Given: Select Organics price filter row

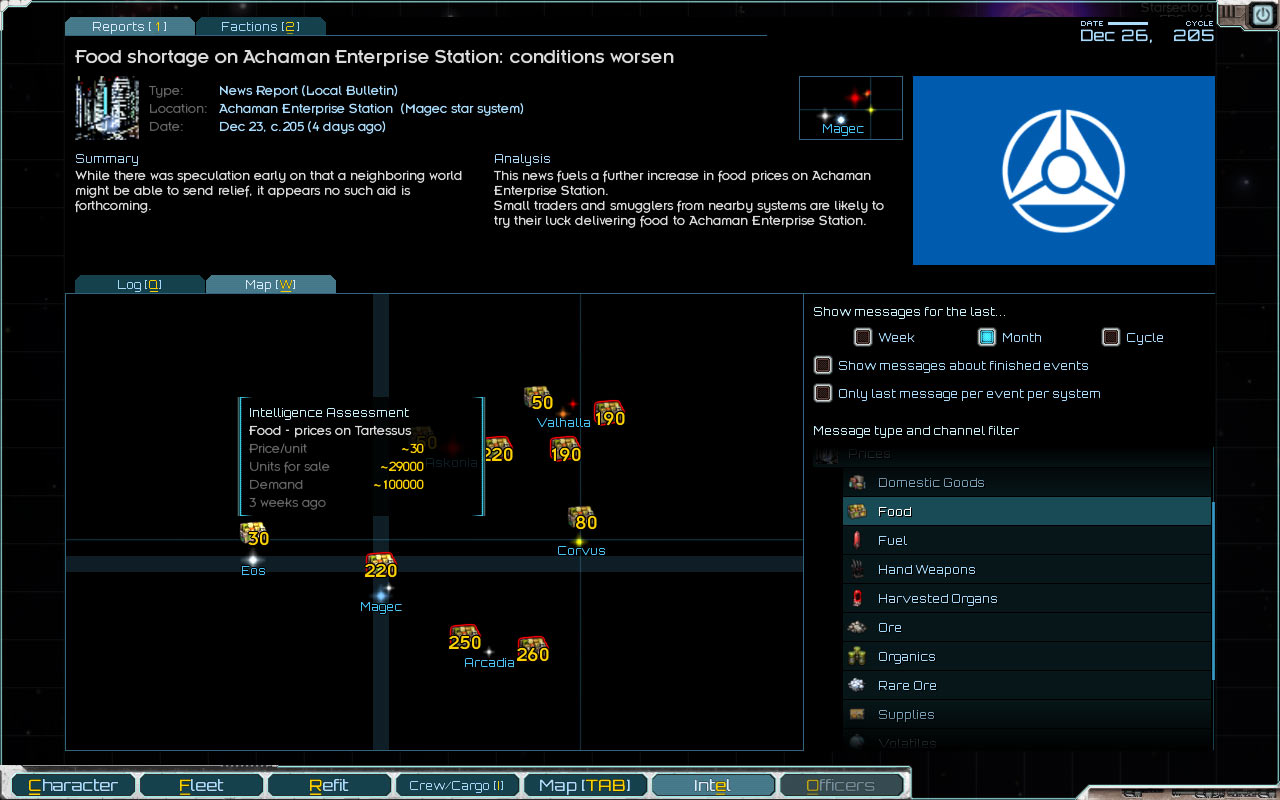Looking at the screenshot, I should pyautogui.click(x=1027, y=656).
